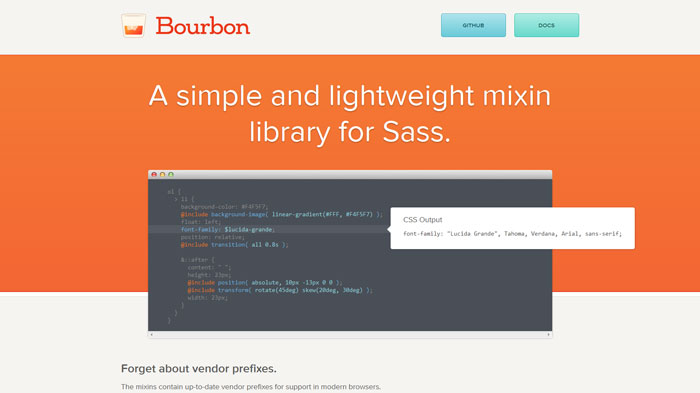Click the red close dot of code window
Image resolution: width=700 pixels, height=393 pixels.
point(154,175)
